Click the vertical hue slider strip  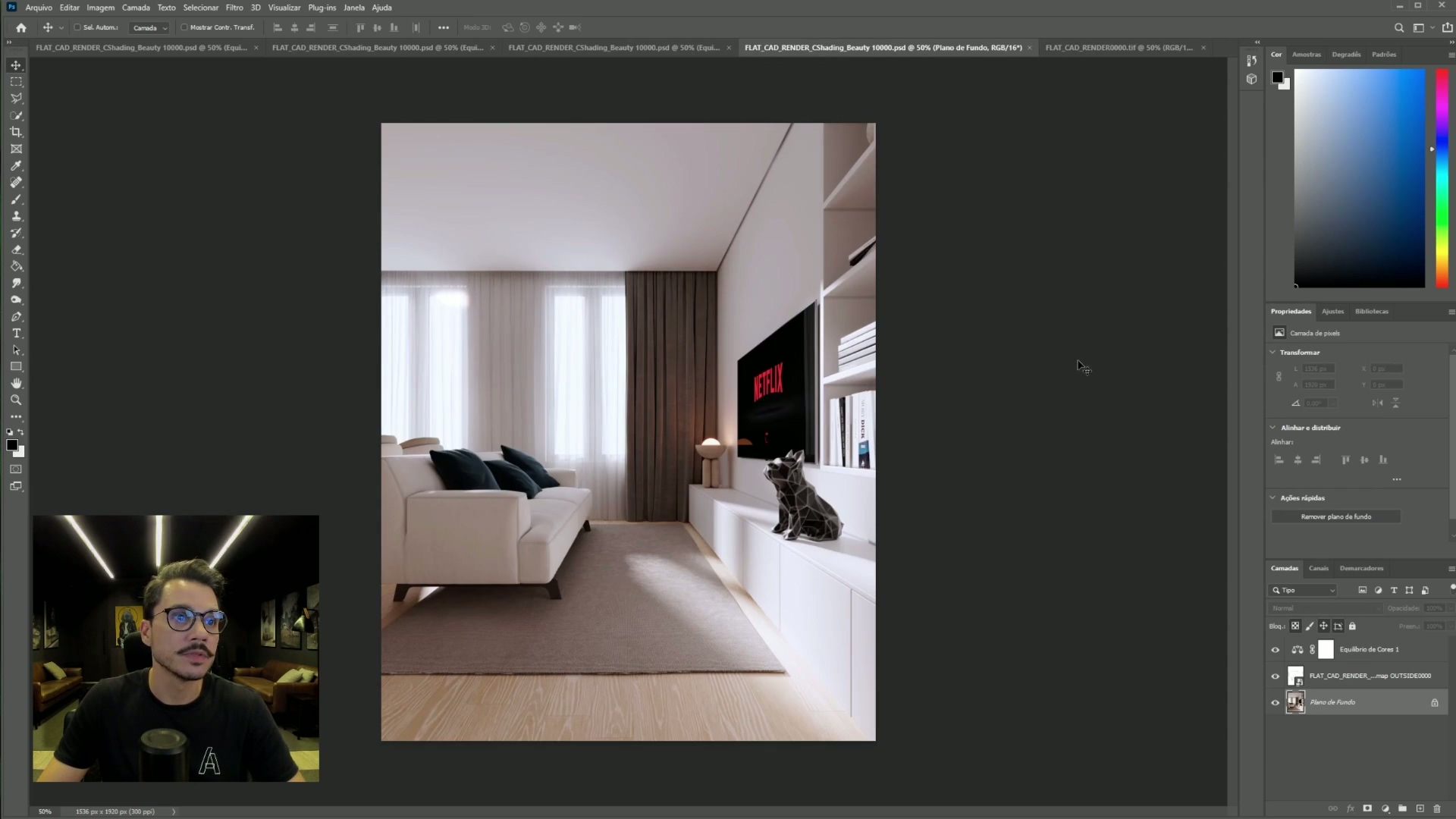[x=1442, y=178]
